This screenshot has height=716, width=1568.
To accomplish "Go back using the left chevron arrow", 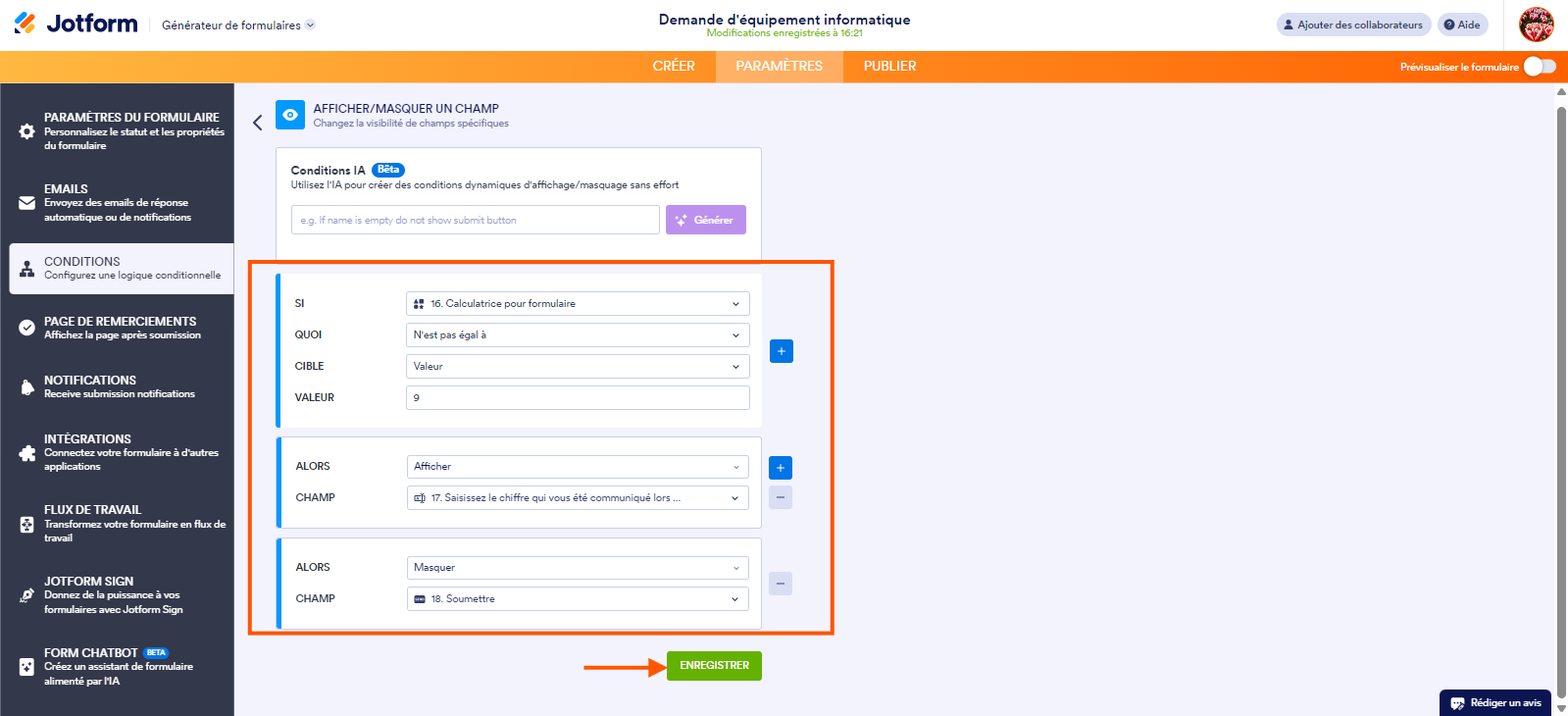I will point(258,123).
